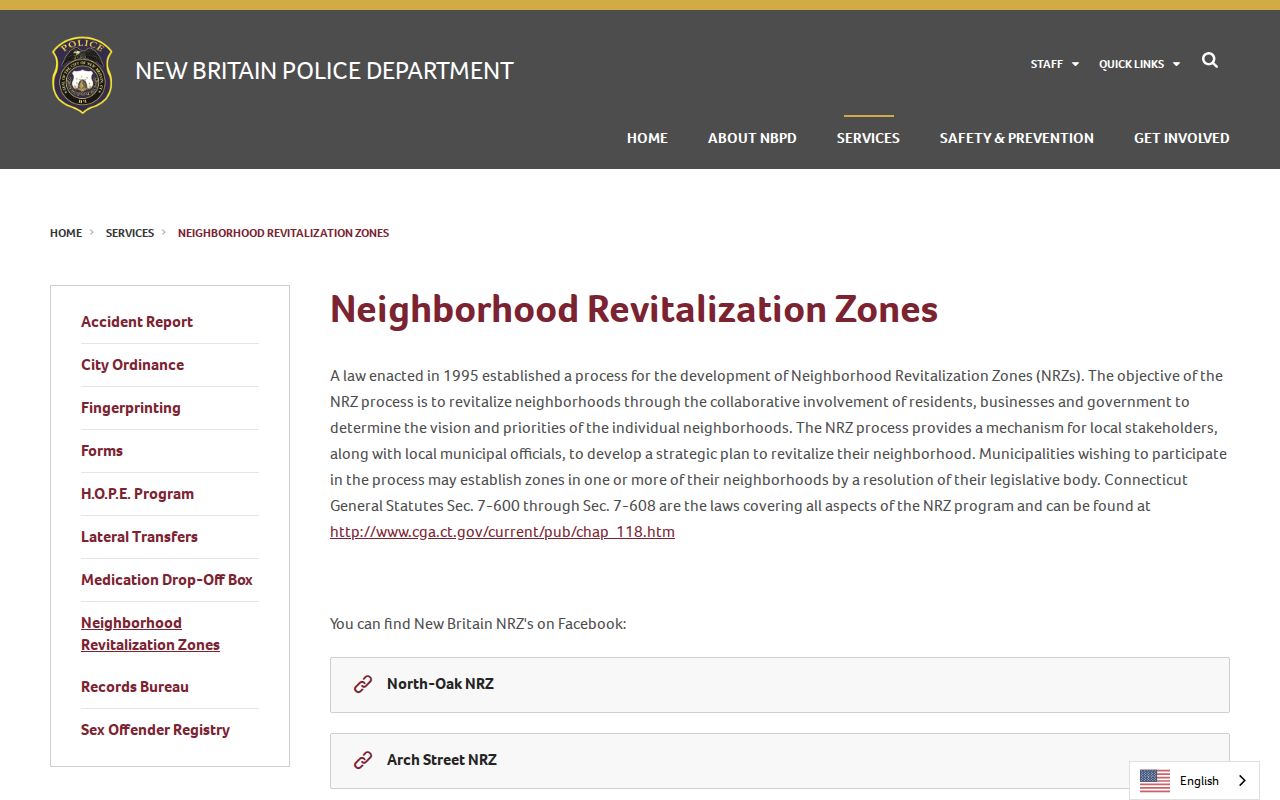Open the About NBPD menu
1280x800 pixels.
coord(752,138)
